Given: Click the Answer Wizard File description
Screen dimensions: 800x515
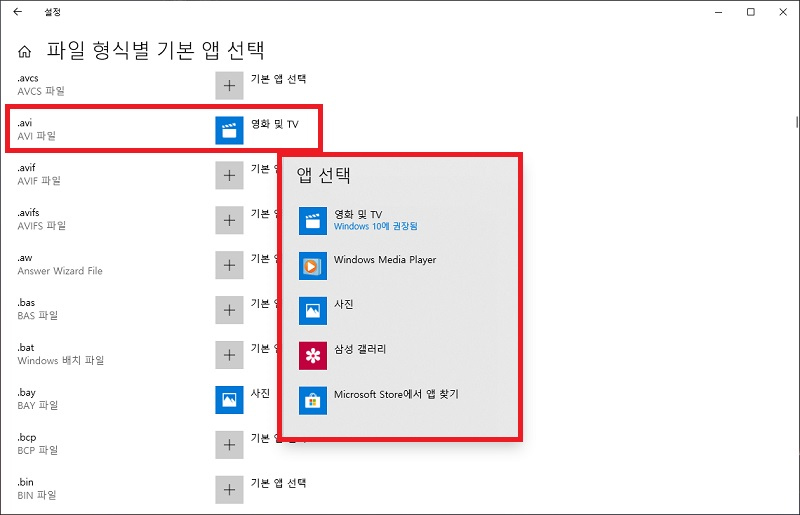Looking at the screenshot, I should click(60, 271).
